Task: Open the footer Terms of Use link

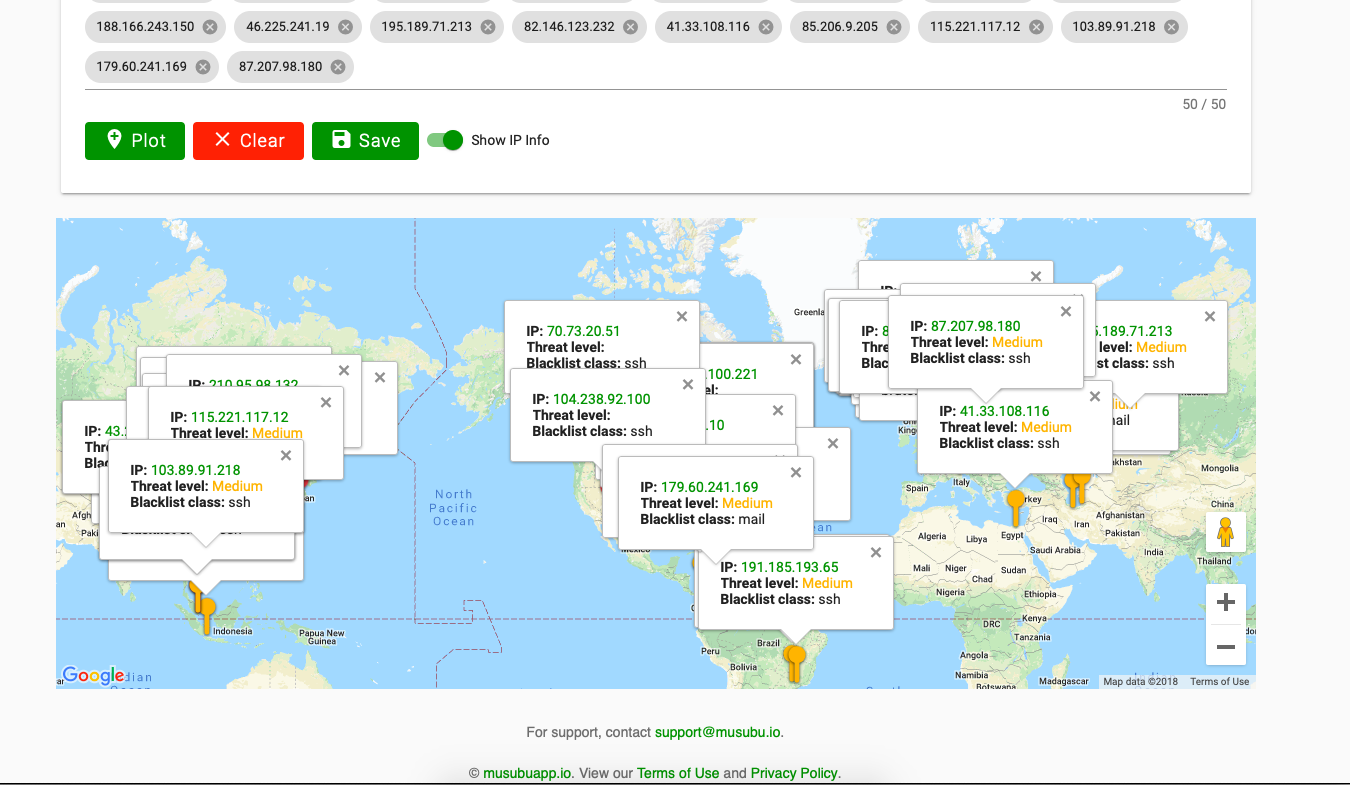Action: (x=678, y=773)
